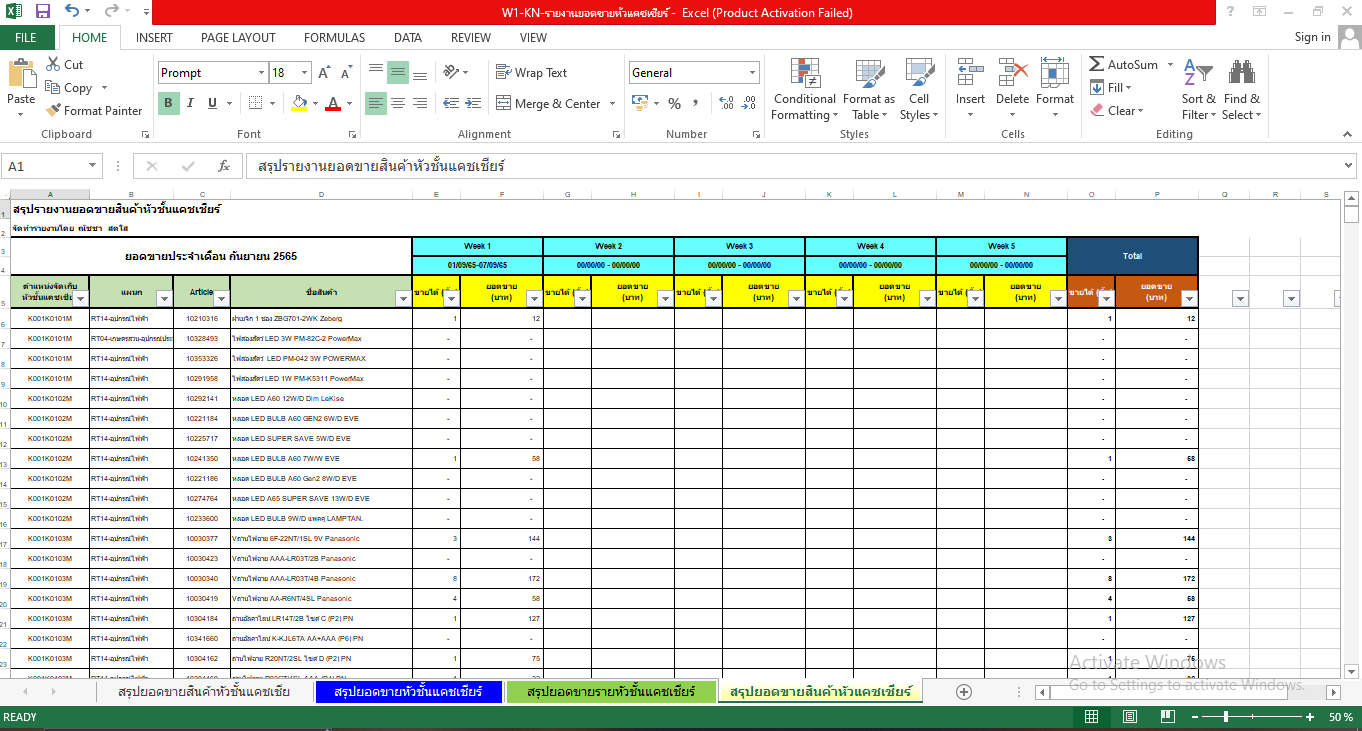Switch to the blue sheet tab
The image size is (1362, 731).
[408, 692]
